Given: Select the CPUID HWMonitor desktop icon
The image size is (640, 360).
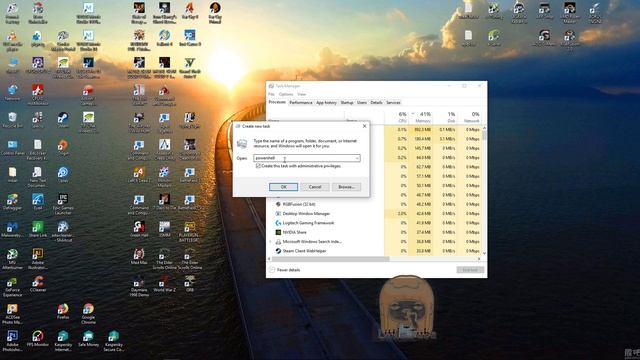Looking at the screenshot, I should click(x=38, y=95).
